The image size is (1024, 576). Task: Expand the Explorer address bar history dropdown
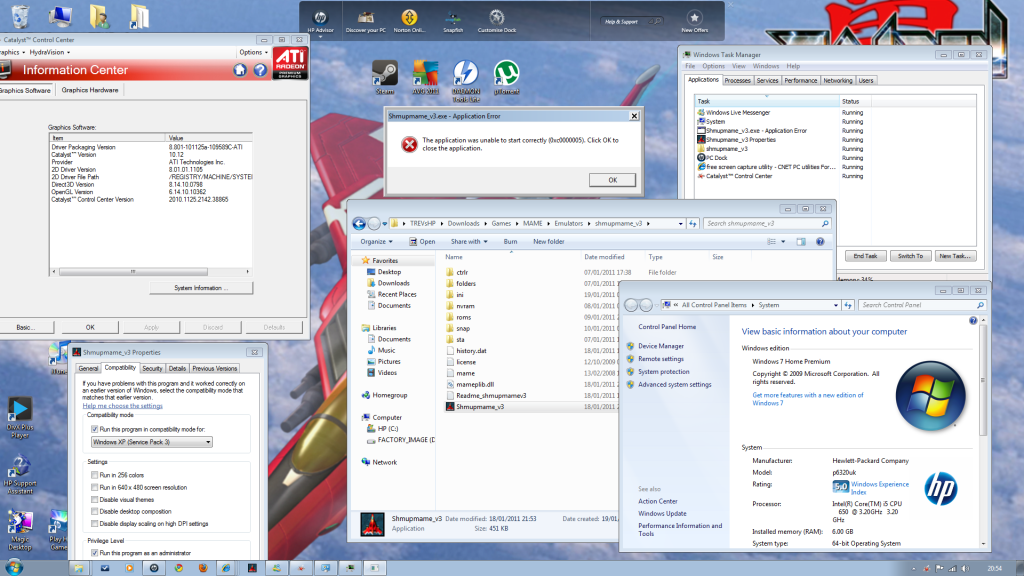[680, 223]
